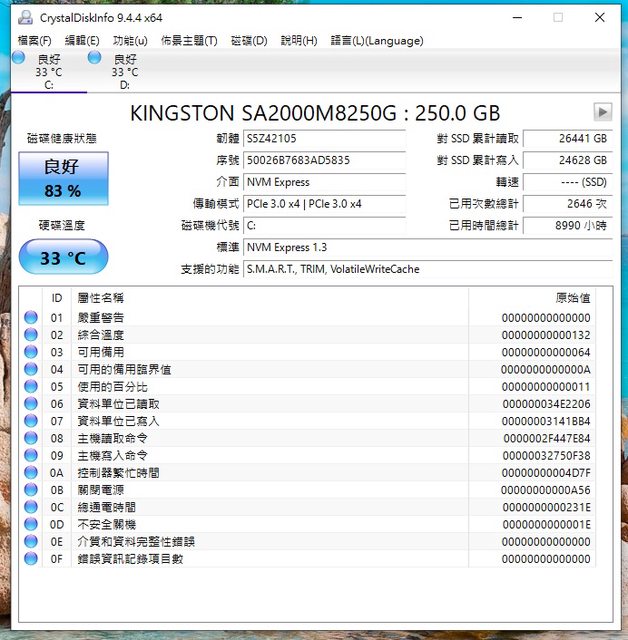Click the 33 °C temperature button
This screenshot has width=628, height=640.
[63, 258]
